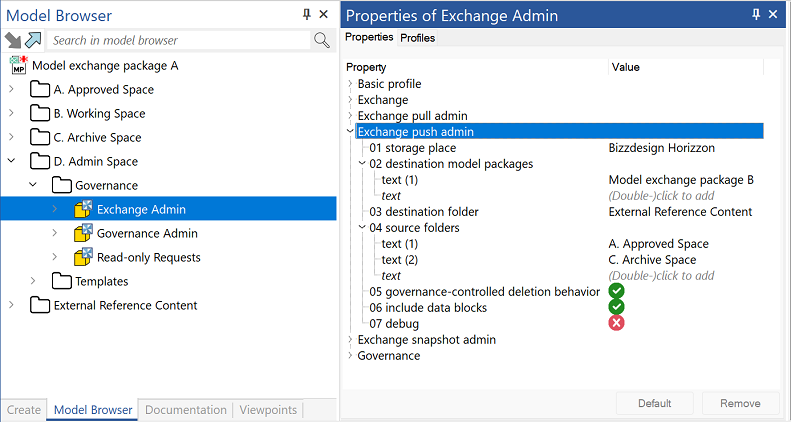Expand the Exchange snapshot admin section

tap(350, 340)
